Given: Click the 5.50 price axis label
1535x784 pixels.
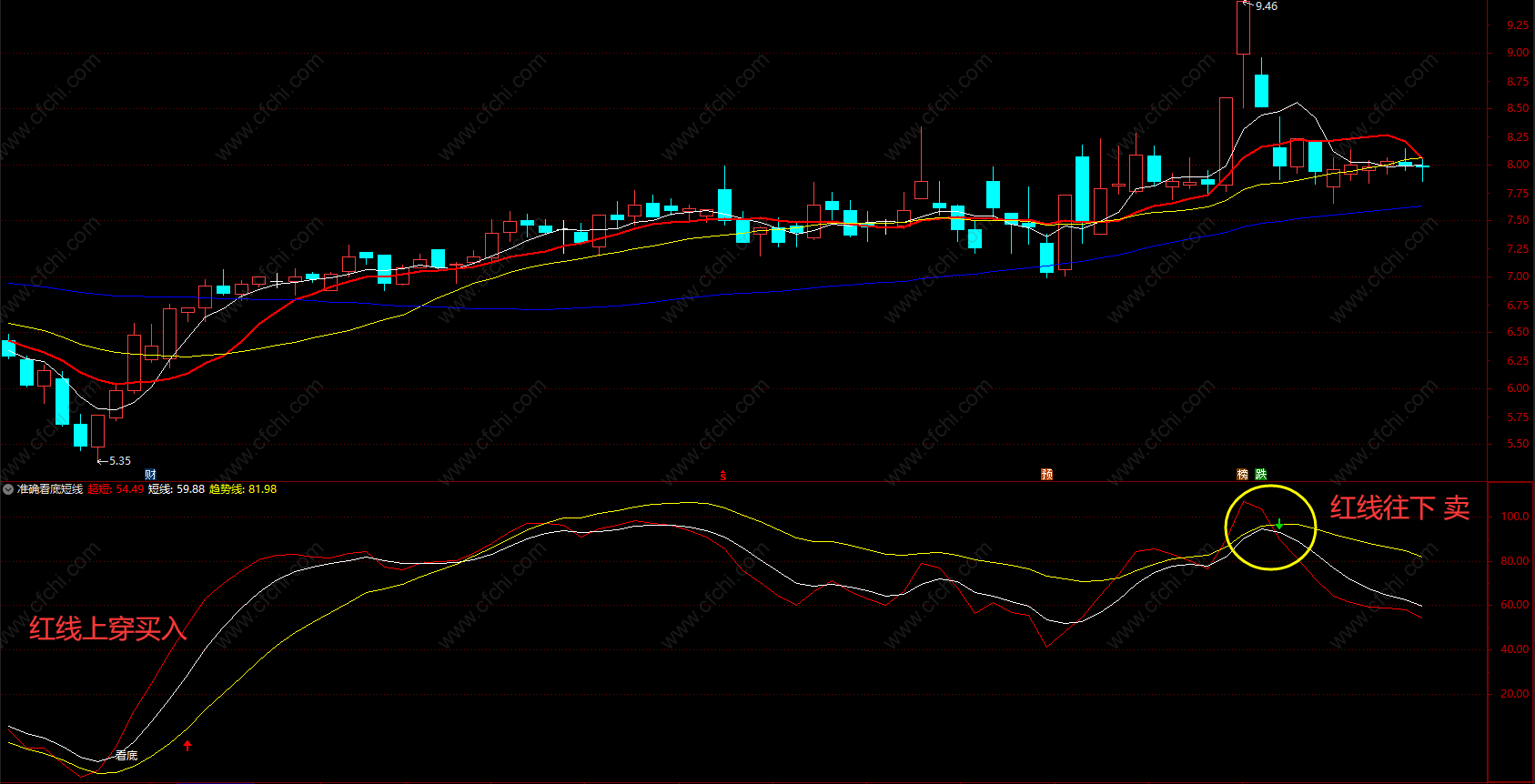Looking at the screenshot, I should pos(1518,444).
